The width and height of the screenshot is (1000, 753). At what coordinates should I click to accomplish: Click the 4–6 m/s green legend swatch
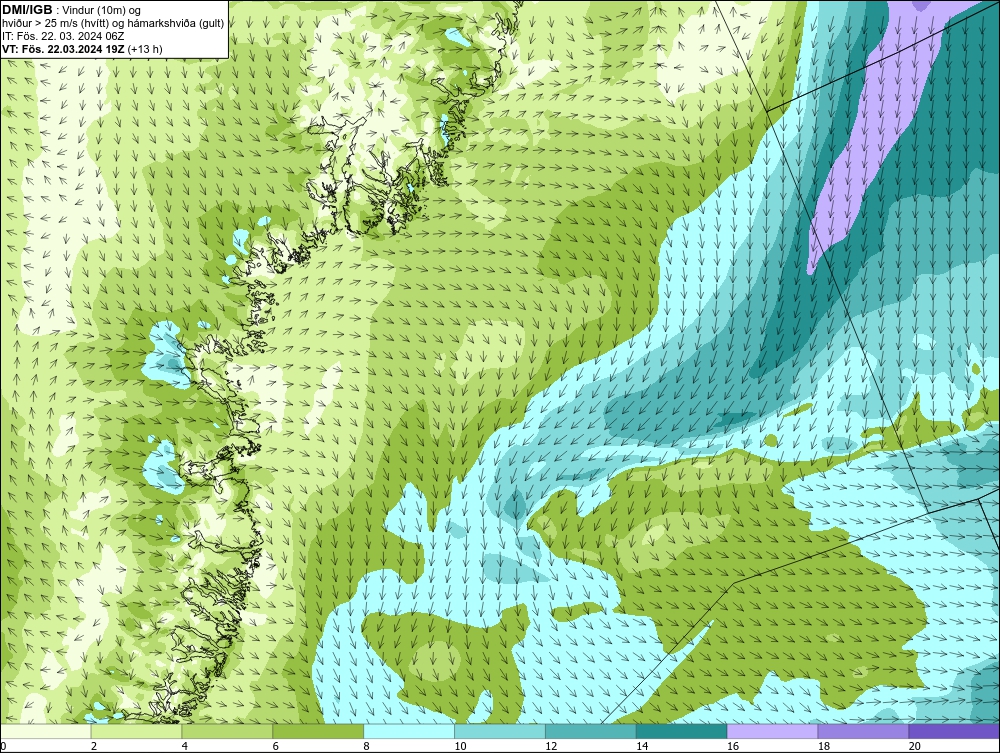[227, 731]
